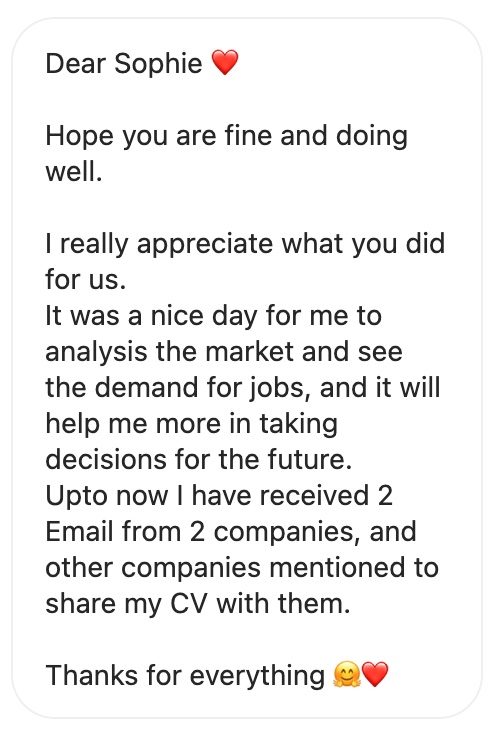Click the text 'I really appreciate what you did'

pos(245,245)
